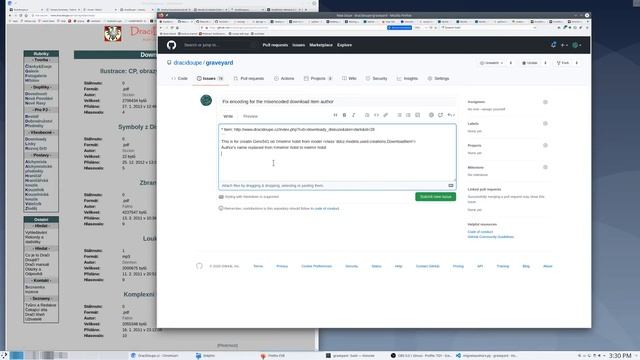The width and height of the screenshot is (640, 360).
Task: Open the Milestone gear icon
Action: pos(545,167)
